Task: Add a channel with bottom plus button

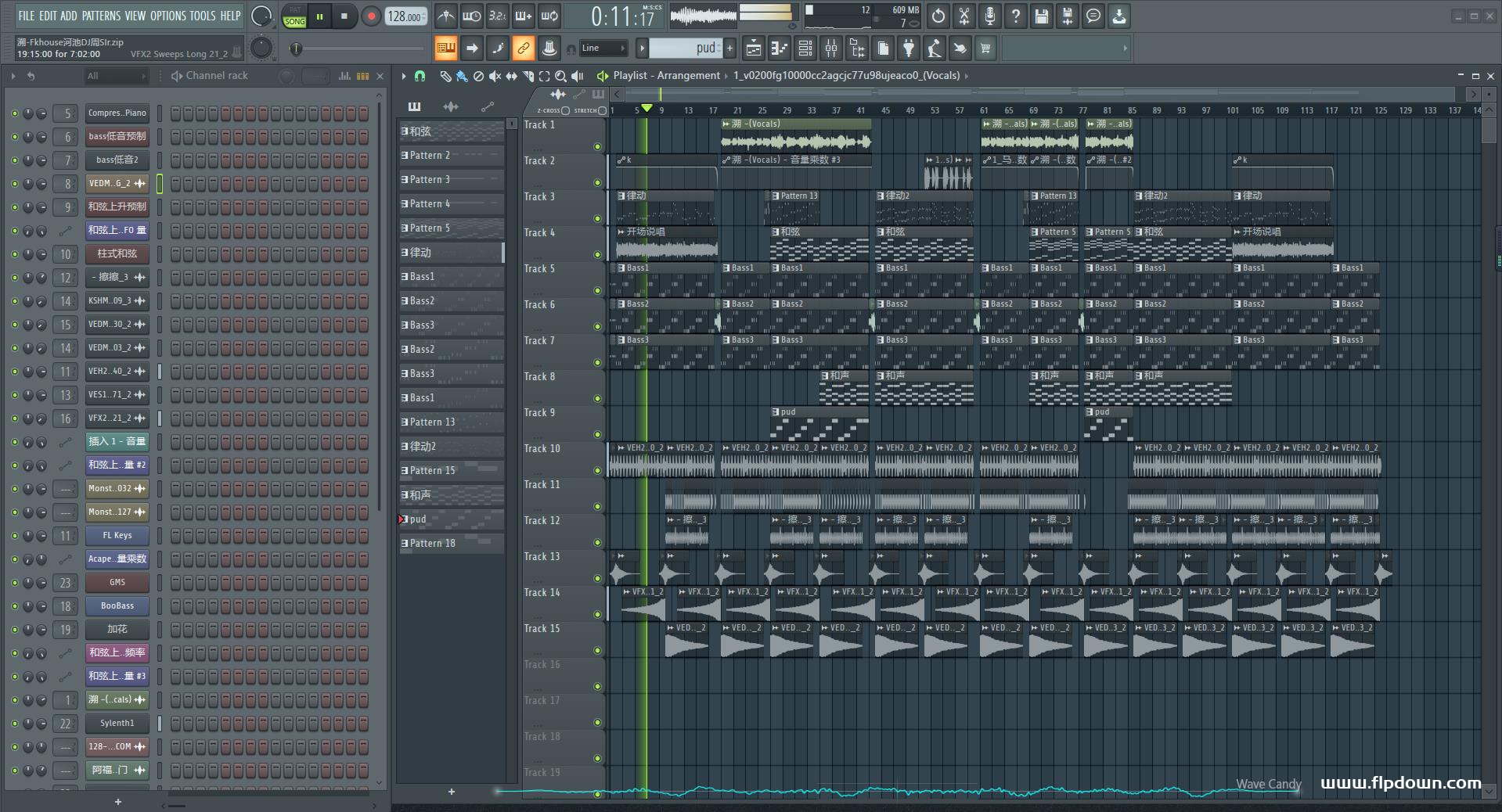Action: point(118,801)
